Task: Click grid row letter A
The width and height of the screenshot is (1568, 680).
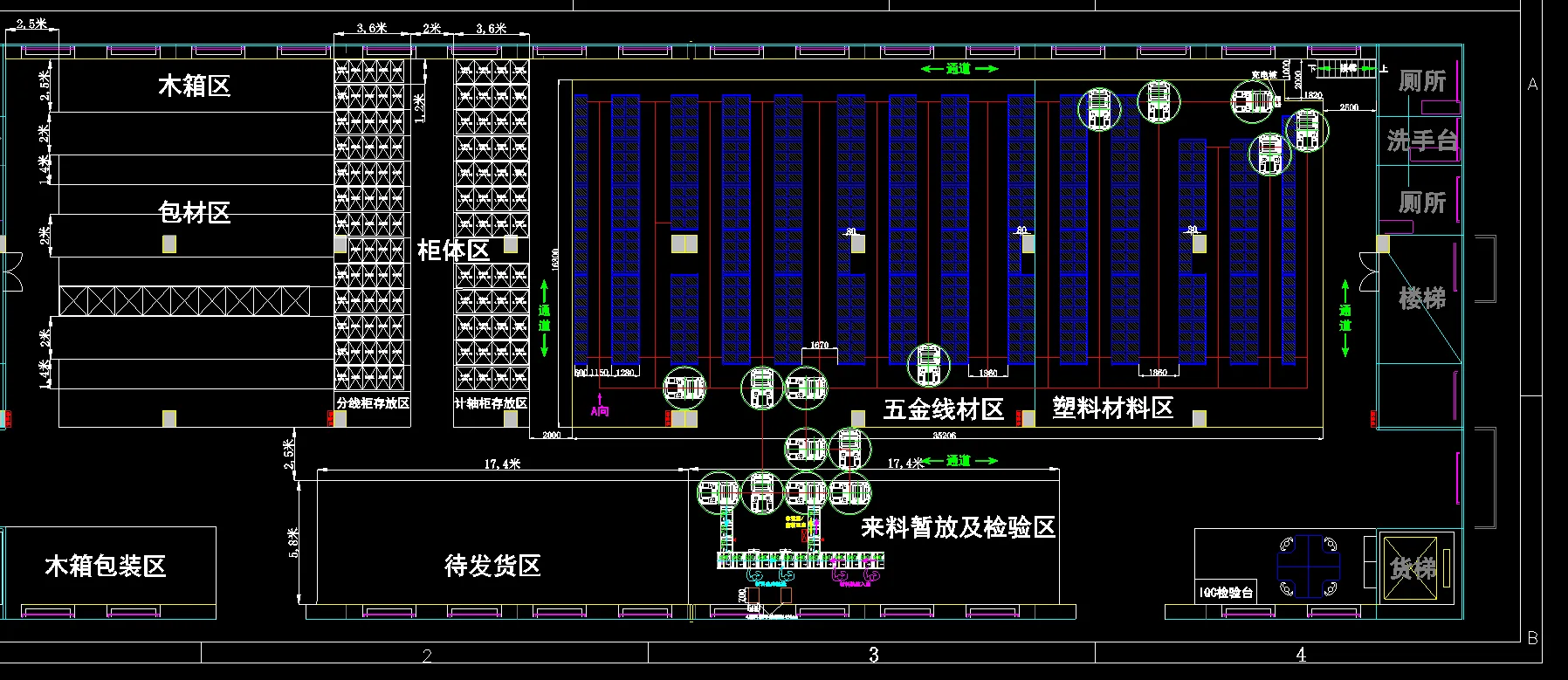Action: [1533, 85]
